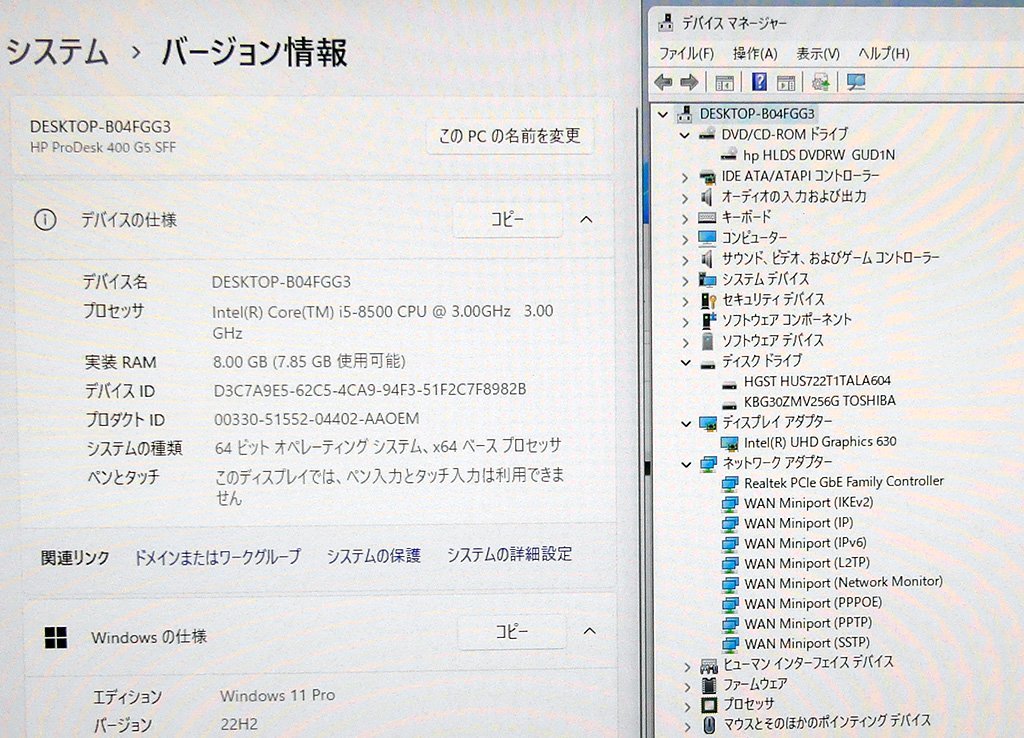Collapse the デバイスの仕様 section chevron
1024x738 pixels.
tap(586, 219)
